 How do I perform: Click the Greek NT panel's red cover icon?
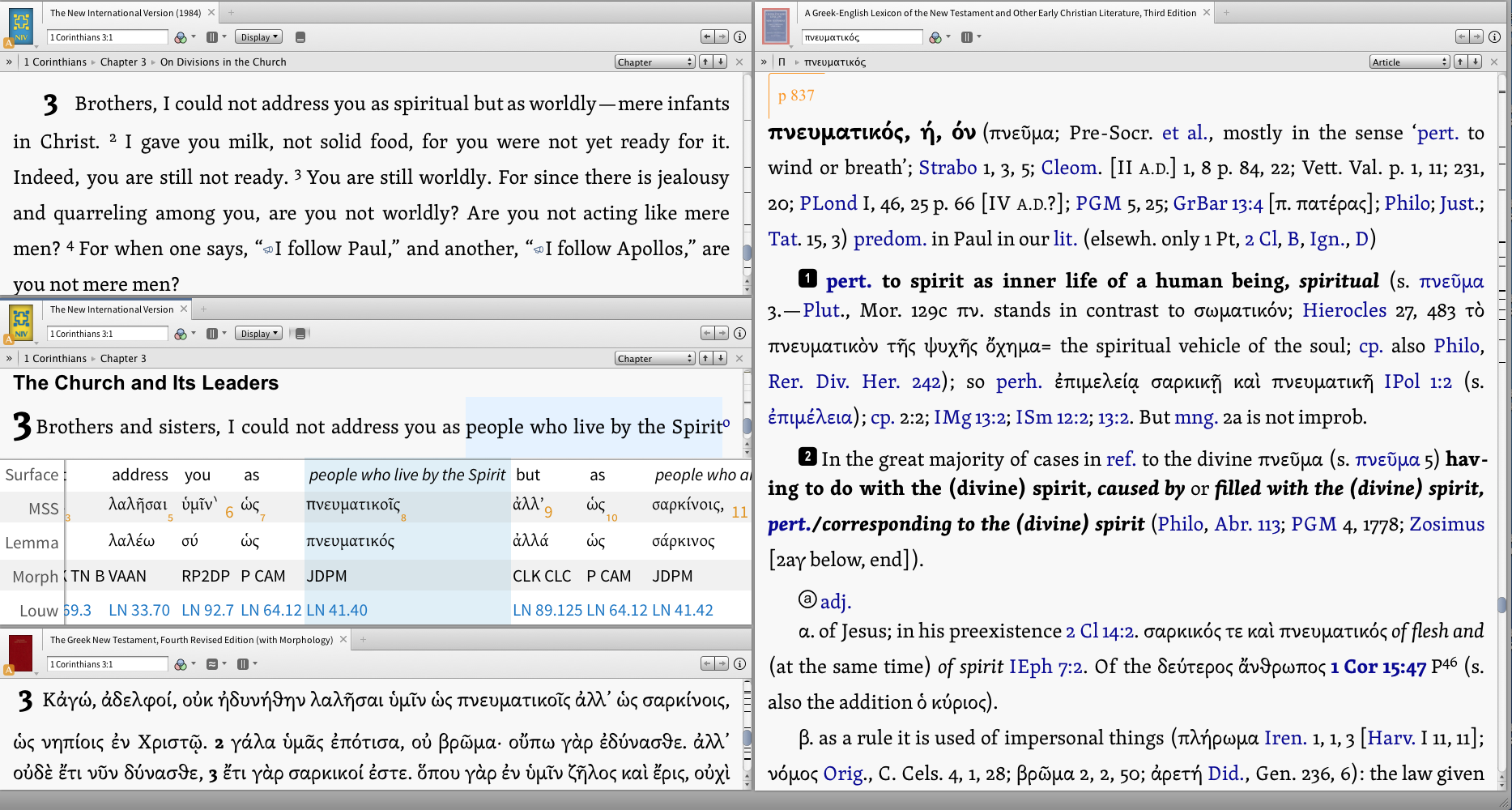pyautogui.click(x=20, y=653)
